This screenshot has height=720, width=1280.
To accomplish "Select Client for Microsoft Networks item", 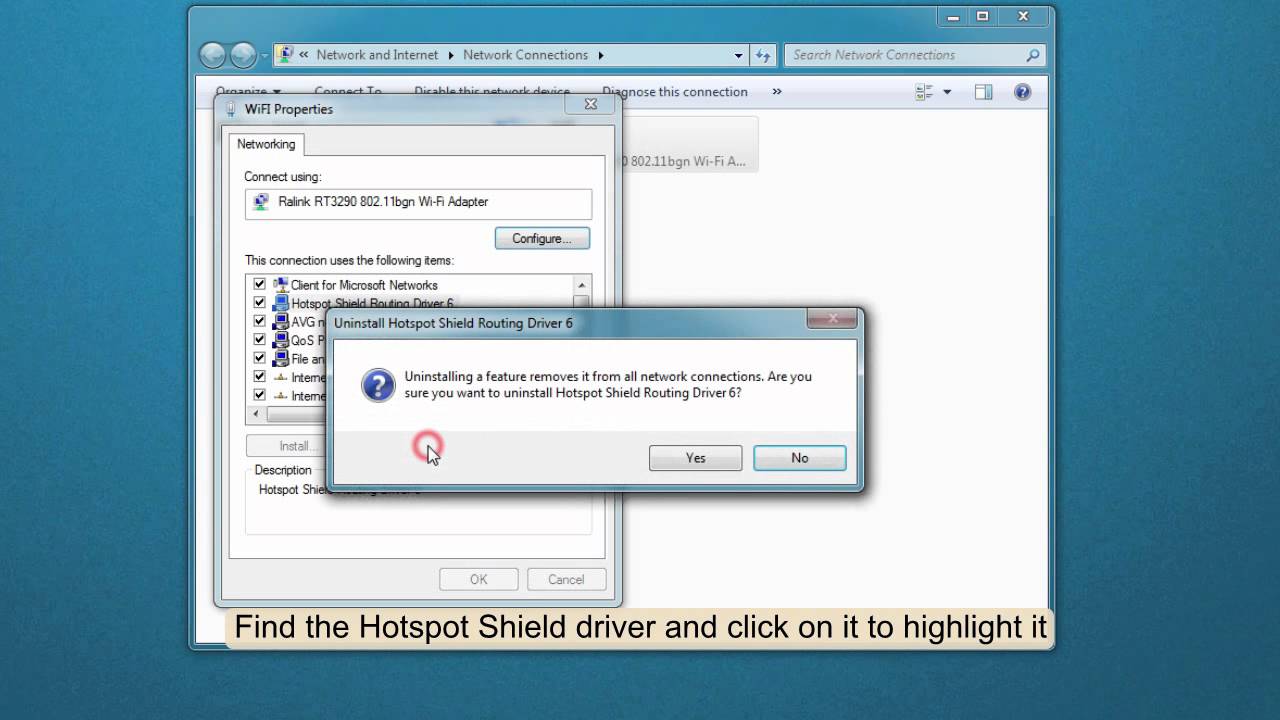I will coord(364,285).
